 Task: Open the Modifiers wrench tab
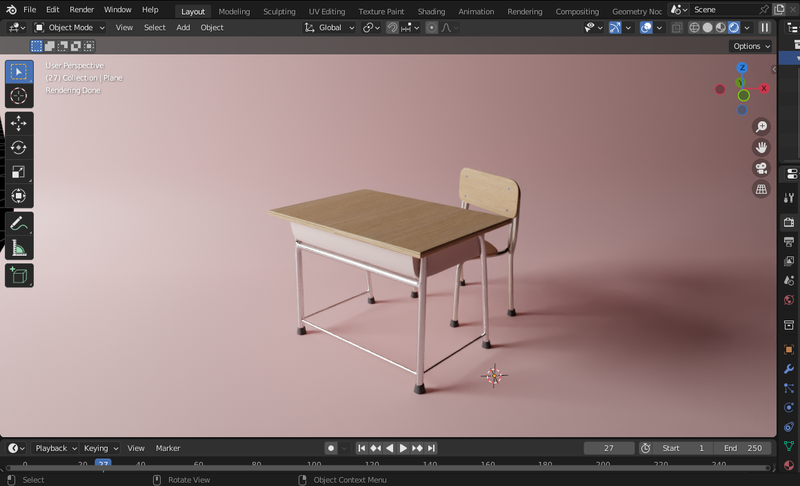[789, 369]
